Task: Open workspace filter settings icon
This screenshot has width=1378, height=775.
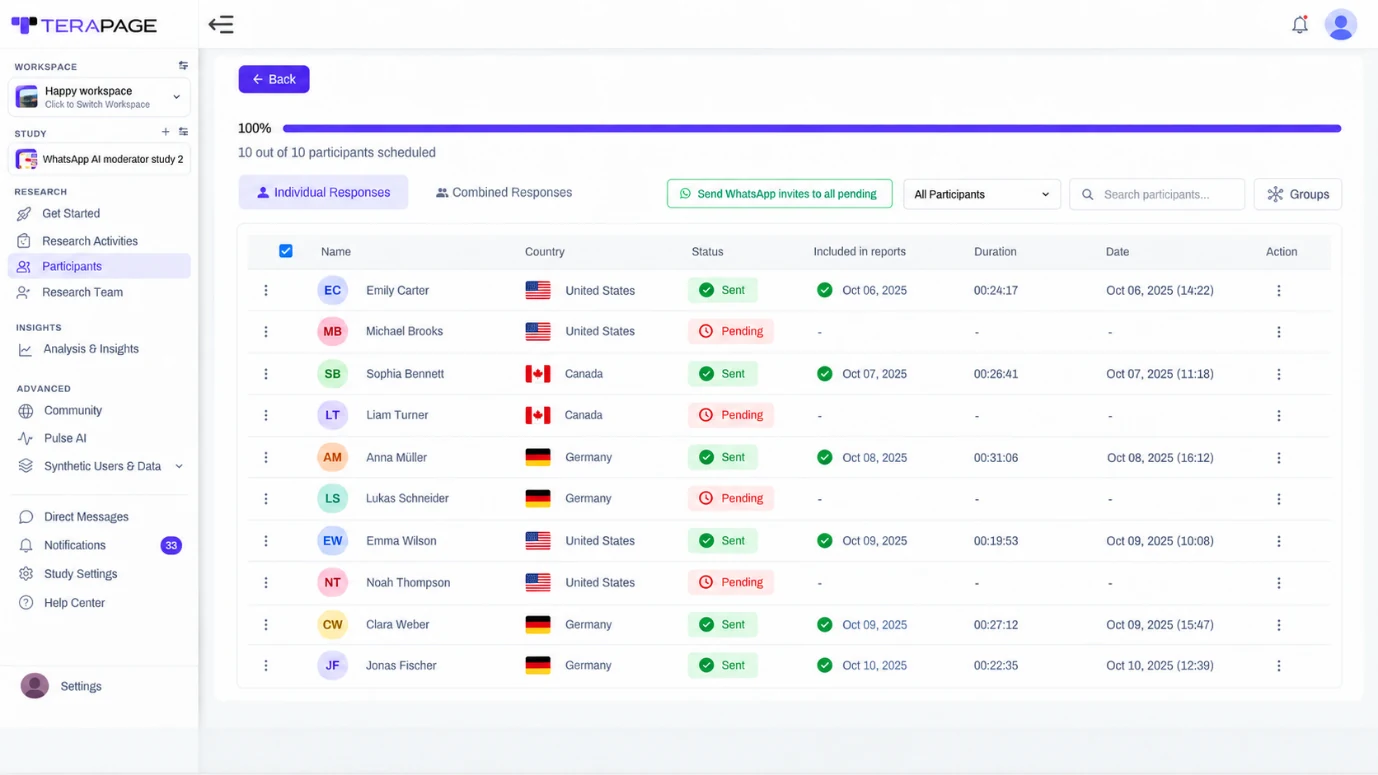Action: (183, 66)
